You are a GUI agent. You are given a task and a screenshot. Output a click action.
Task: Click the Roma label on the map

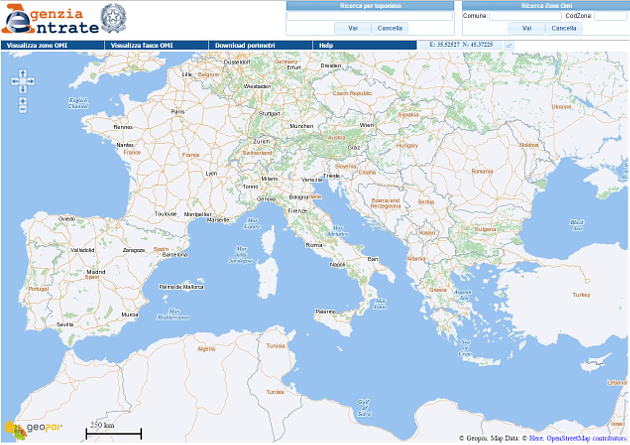click(x=314, y=245)
